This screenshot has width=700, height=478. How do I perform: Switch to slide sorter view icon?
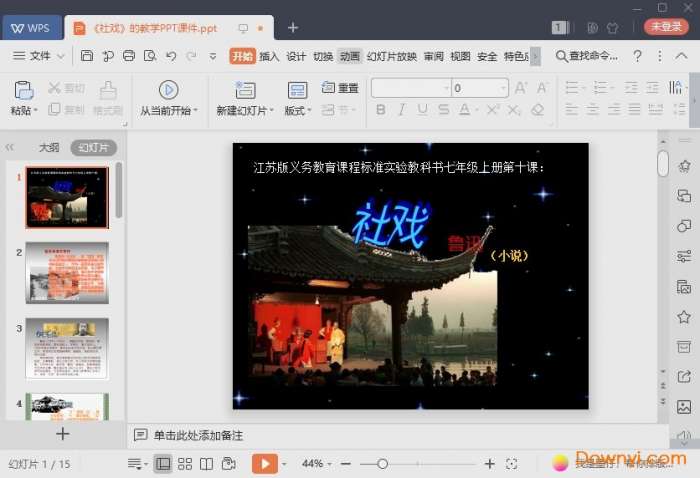pos(185,464)
